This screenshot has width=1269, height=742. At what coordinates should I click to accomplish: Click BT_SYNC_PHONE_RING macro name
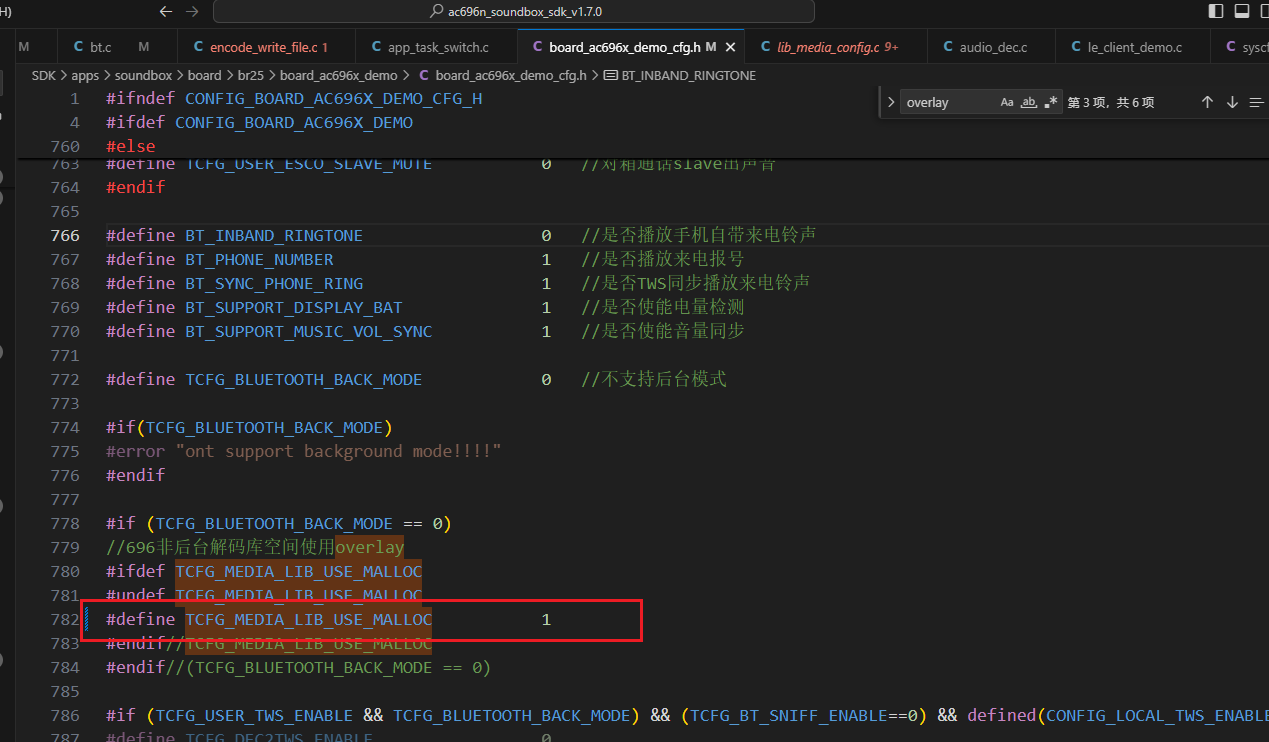coord(274,284)
